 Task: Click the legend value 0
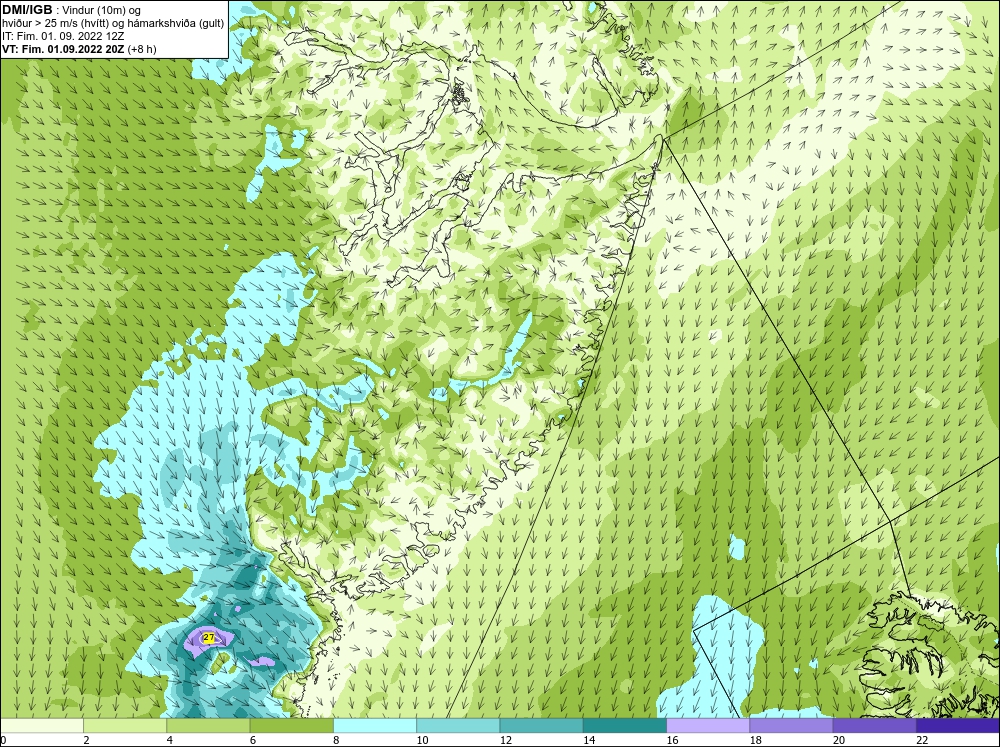click(x=3, y=740)
